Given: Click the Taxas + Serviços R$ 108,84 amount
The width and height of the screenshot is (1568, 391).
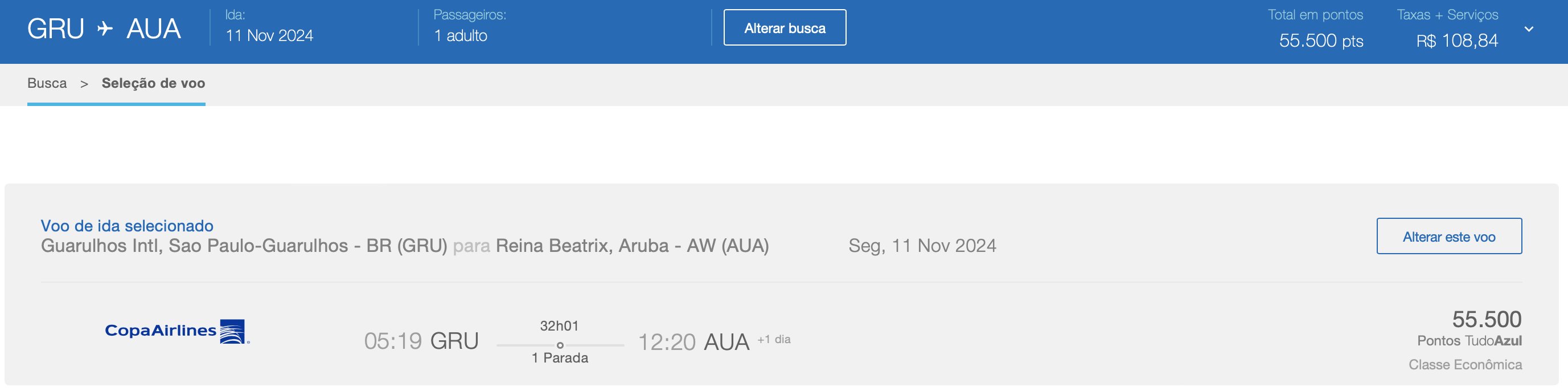Looking at the screenshot, I should (1456, 41).
